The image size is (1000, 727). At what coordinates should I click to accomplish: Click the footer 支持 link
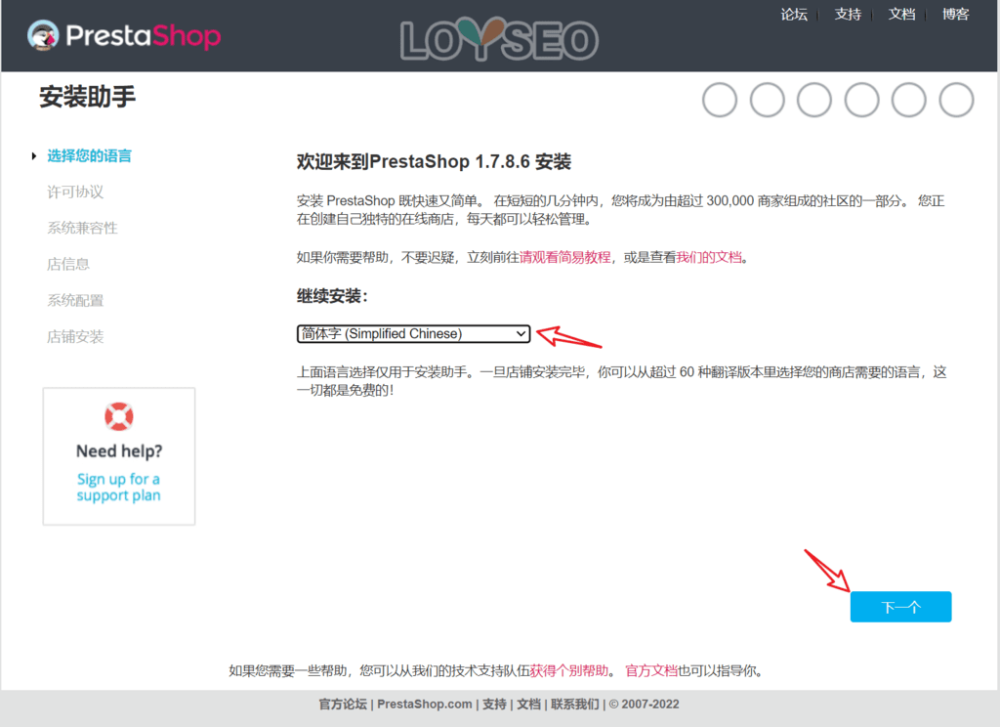click(494, 704)
